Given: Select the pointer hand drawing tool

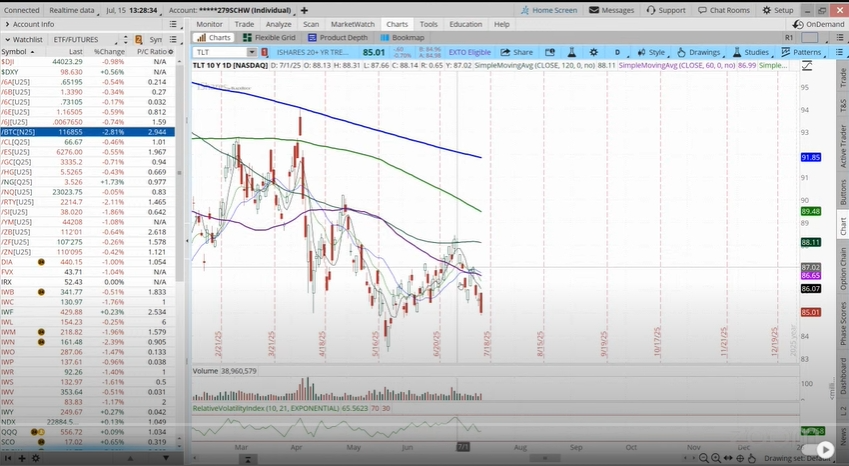Looking at the screenshot, I should [752, 458].
